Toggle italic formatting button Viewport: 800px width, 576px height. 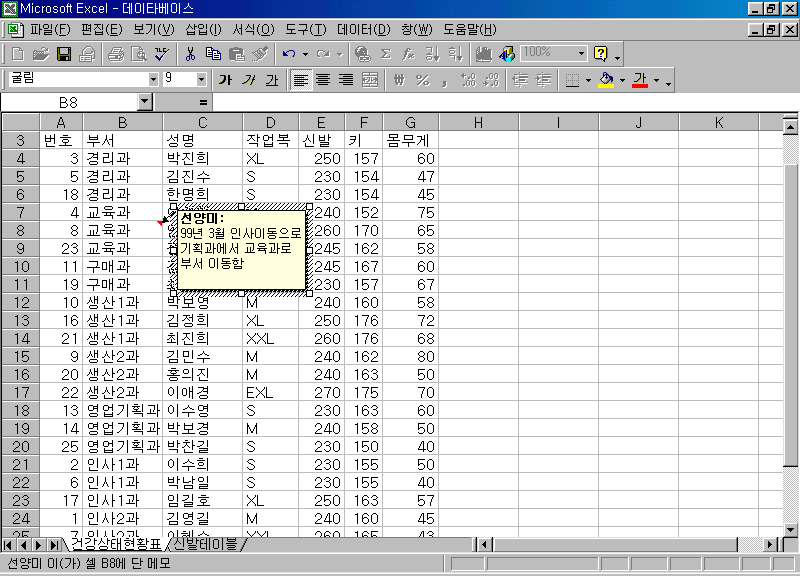248,80
